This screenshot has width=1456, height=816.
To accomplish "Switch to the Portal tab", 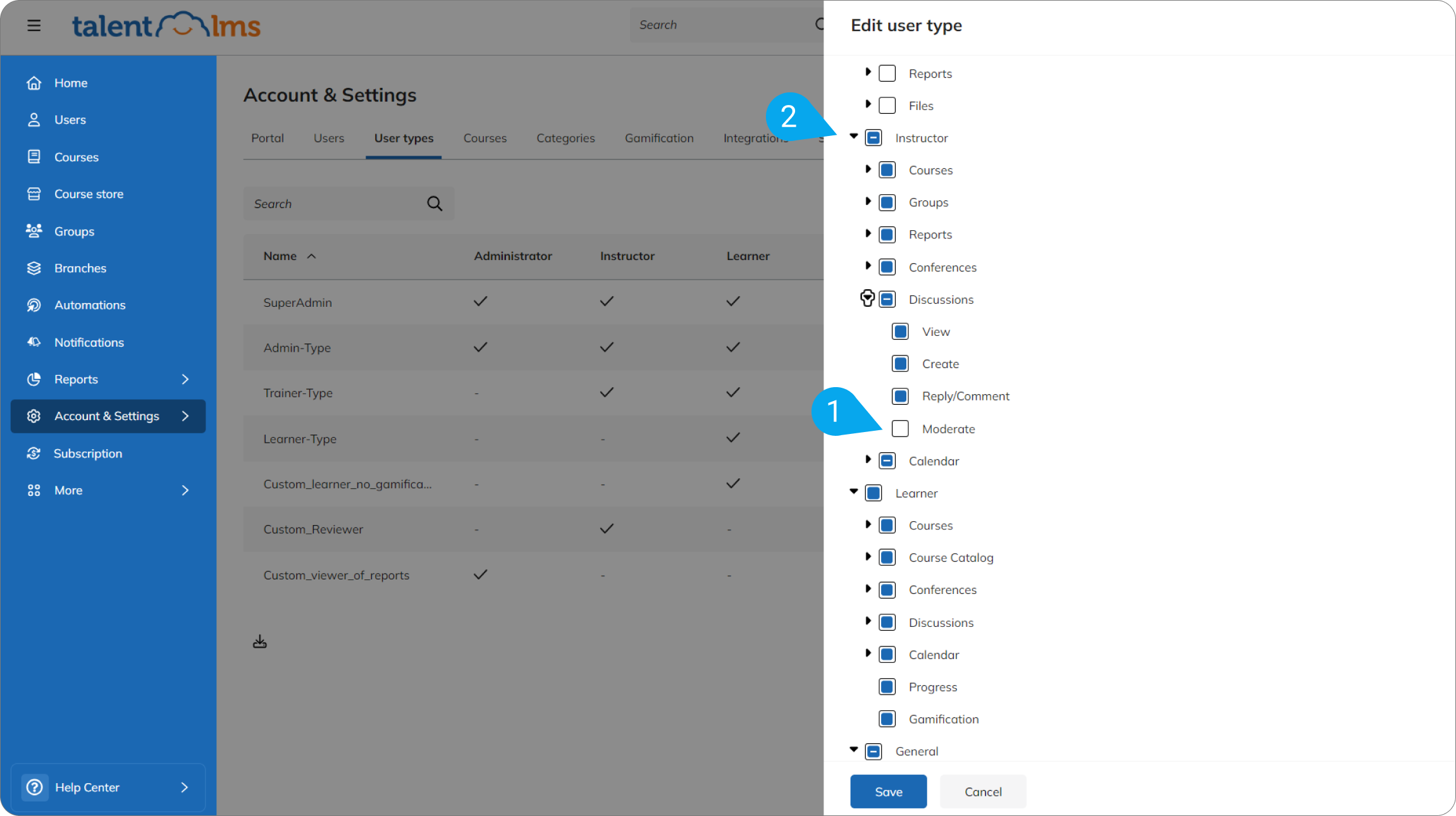I will (268, 138).
